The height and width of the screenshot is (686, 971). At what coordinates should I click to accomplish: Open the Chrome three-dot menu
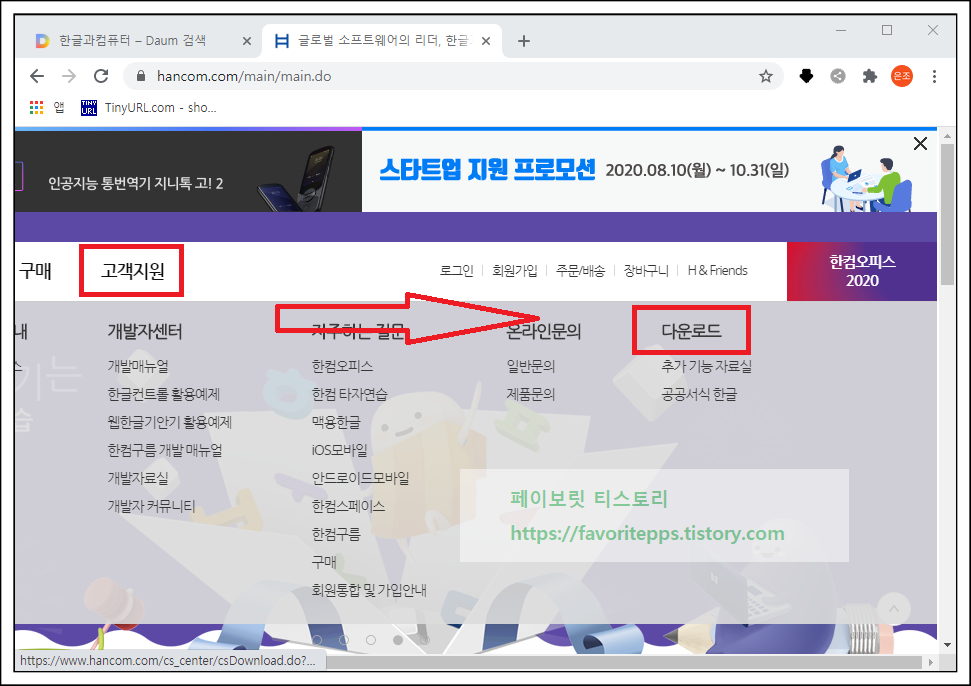tap(934, 76)
